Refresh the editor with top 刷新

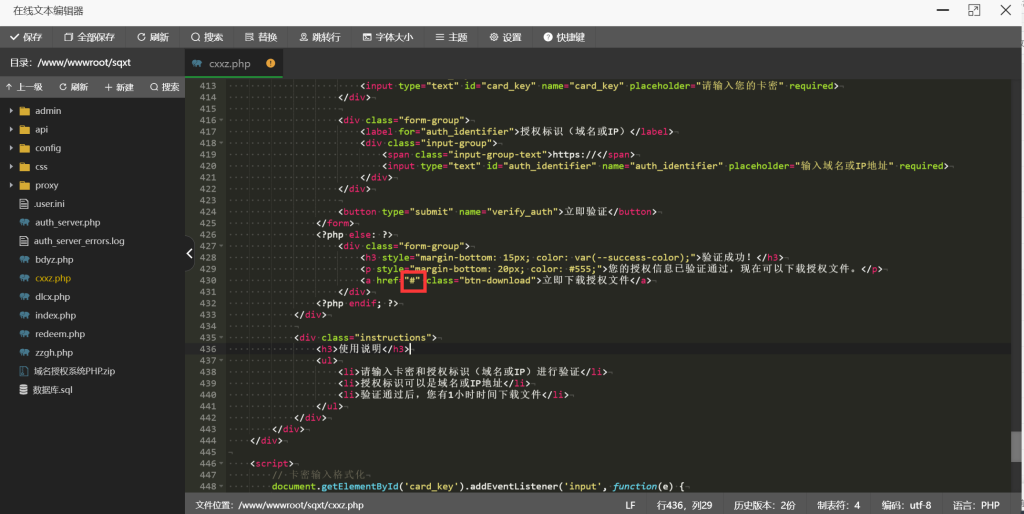coord(153,37)
